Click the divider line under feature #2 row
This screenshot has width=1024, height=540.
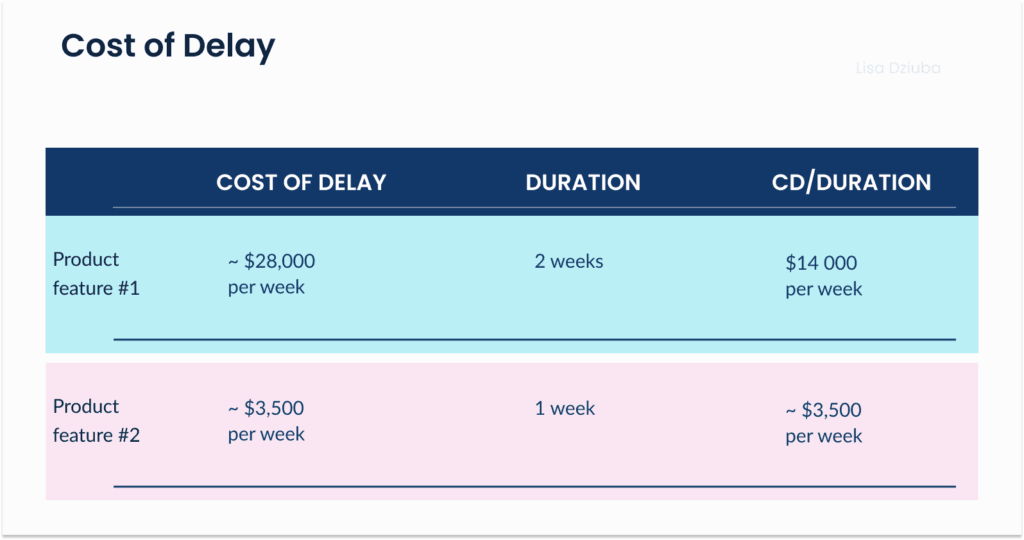(534, 486)
